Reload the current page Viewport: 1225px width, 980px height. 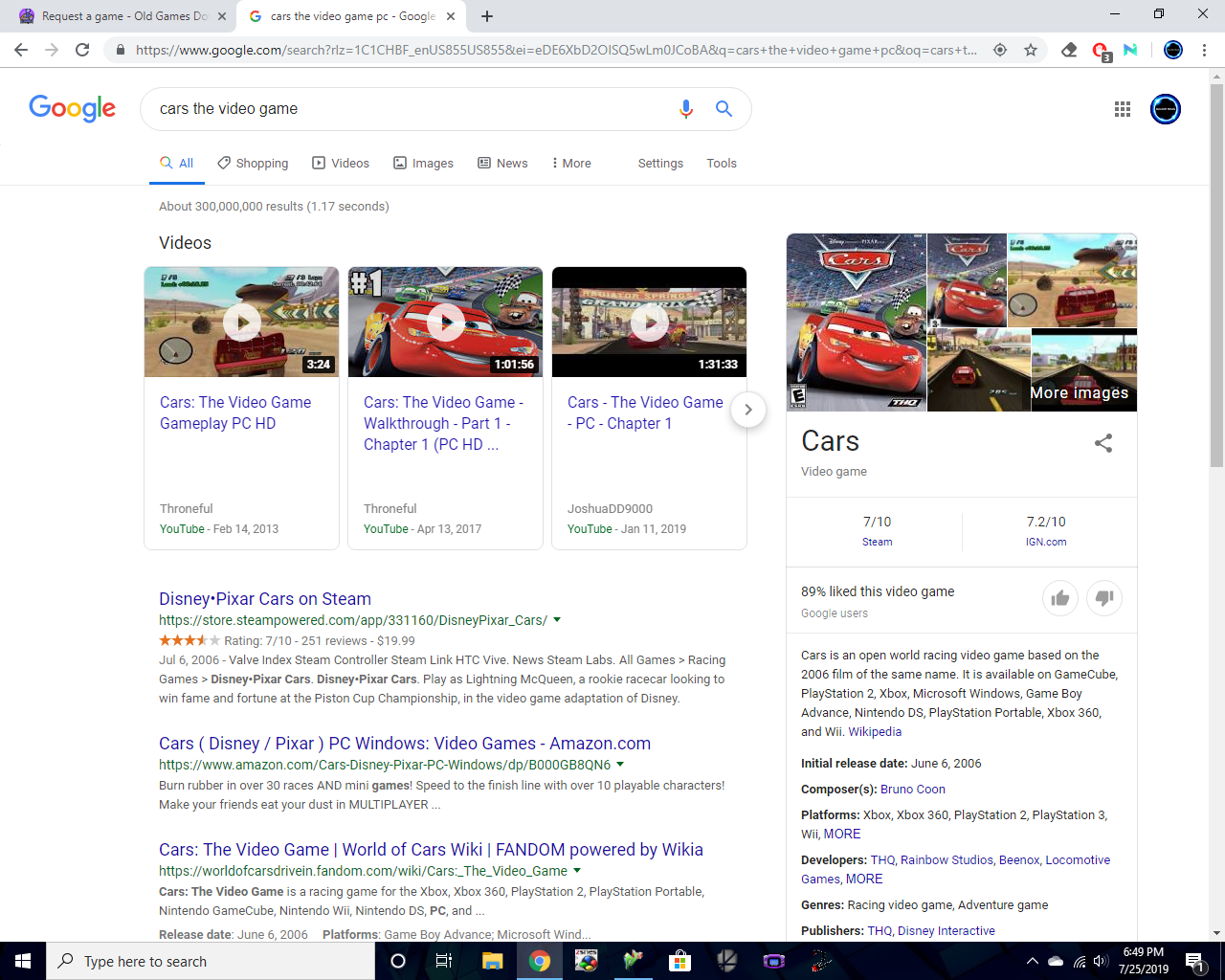pos(82,50)
